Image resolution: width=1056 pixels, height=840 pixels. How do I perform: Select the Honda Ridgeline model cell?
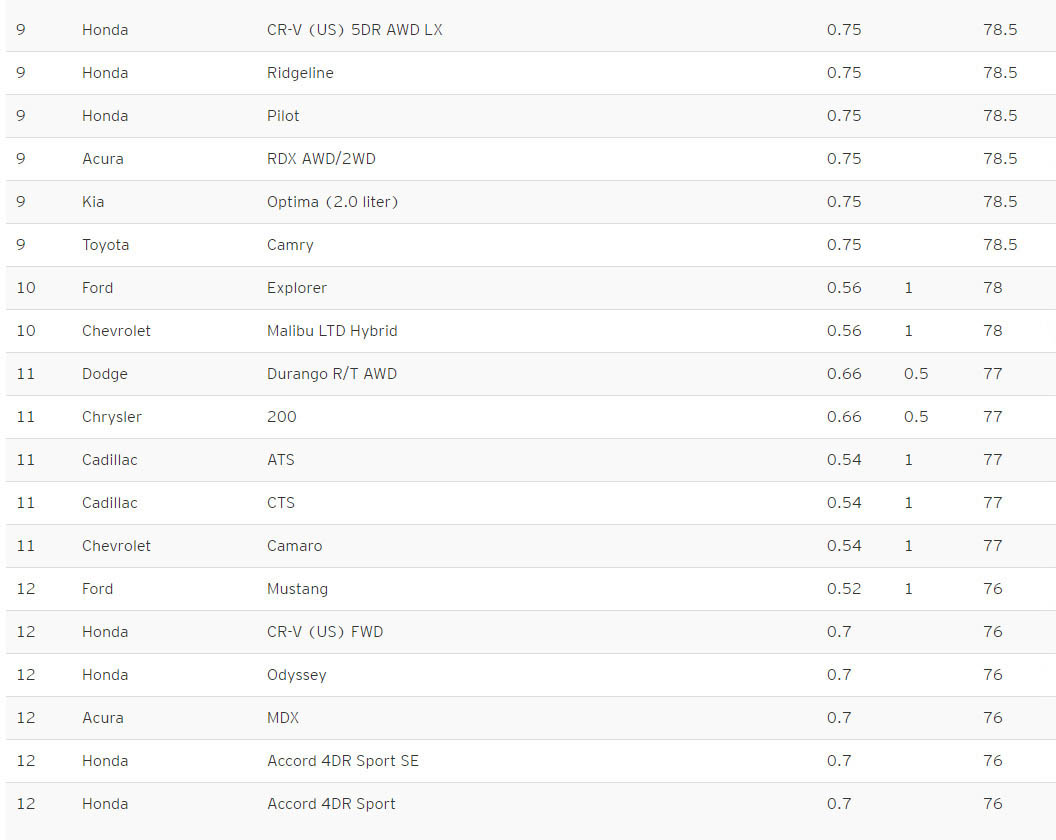coord(300,73)
